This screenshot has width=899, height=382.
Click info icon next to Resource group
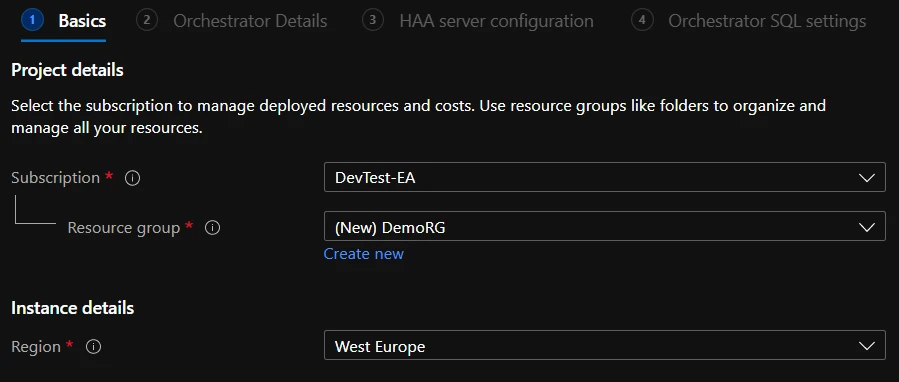click(x=213, y=228)
